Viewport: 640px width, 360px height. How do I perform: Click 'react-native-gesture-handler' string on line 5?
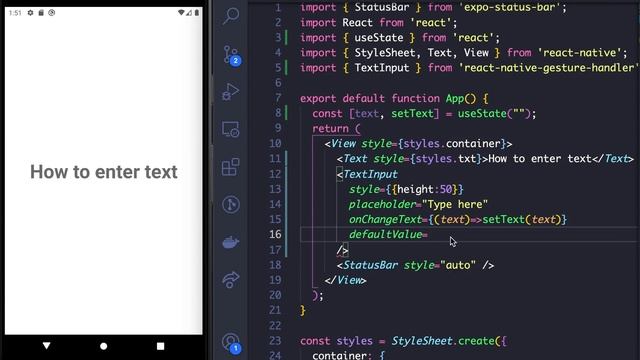(x=548, y=68)
